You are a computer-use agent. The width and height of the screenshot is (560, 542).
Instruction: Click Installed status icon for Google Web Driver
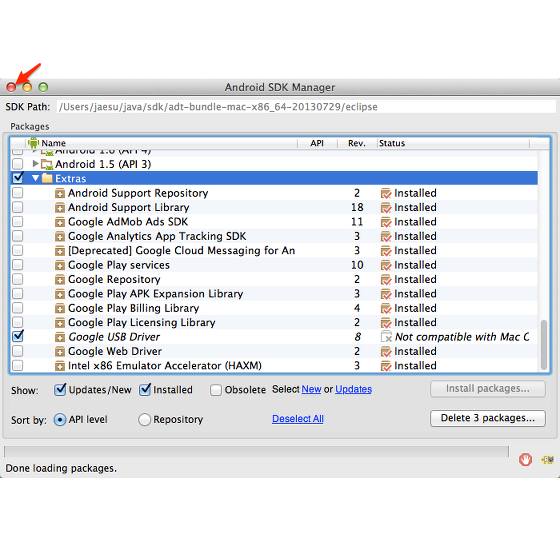click(x=386, y=352)
